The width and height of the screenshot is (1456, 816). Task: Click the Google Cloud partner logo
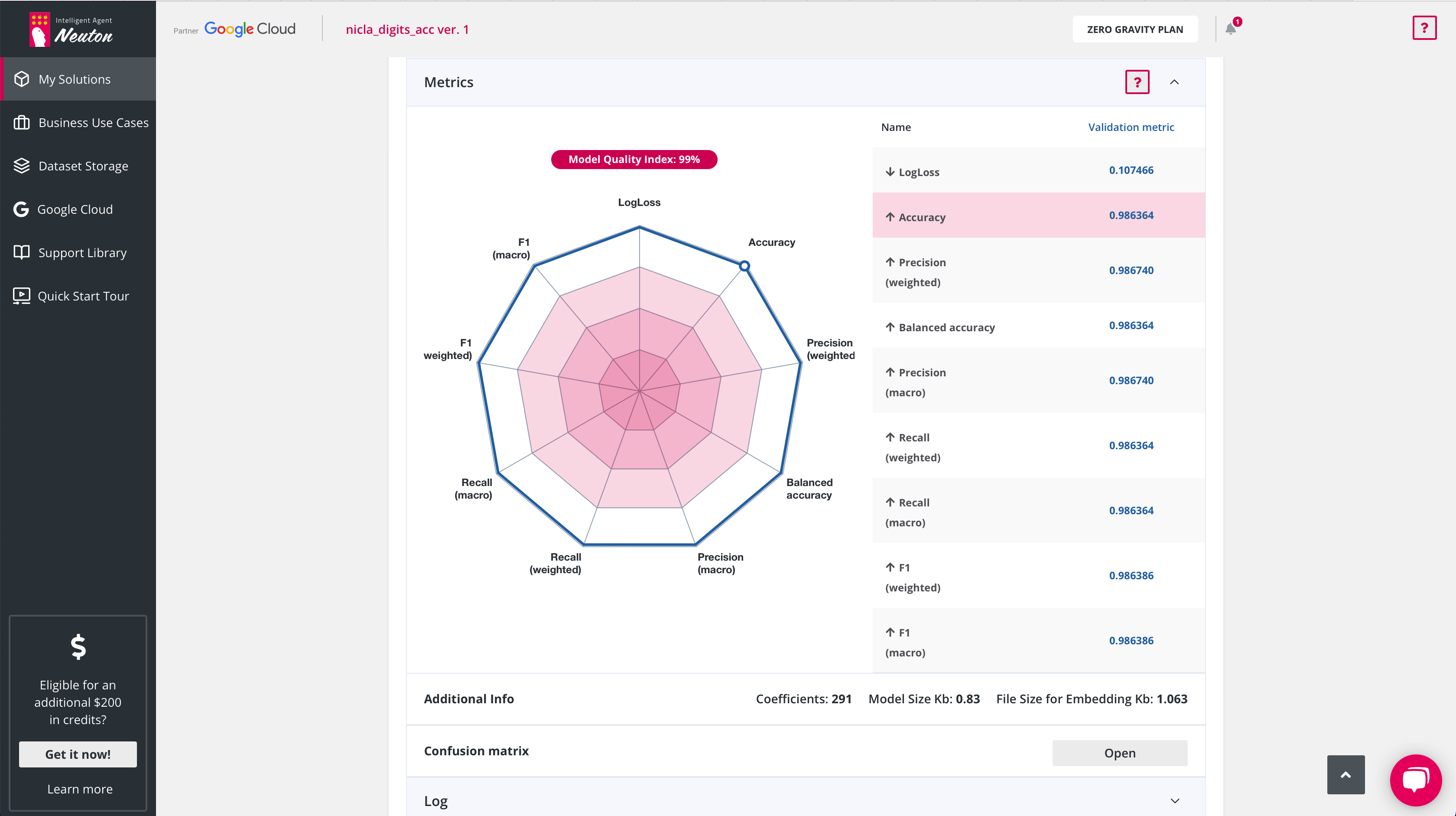(x=250, y=29)
